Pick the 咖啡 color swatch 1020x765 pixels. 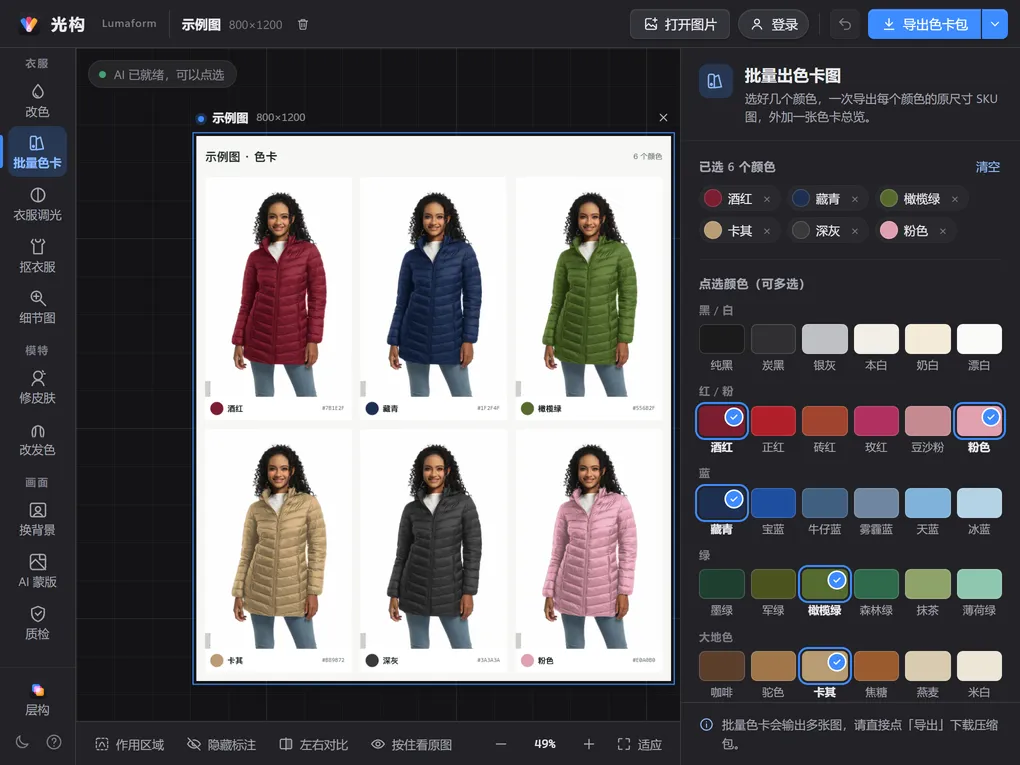[x=721, y=665]
